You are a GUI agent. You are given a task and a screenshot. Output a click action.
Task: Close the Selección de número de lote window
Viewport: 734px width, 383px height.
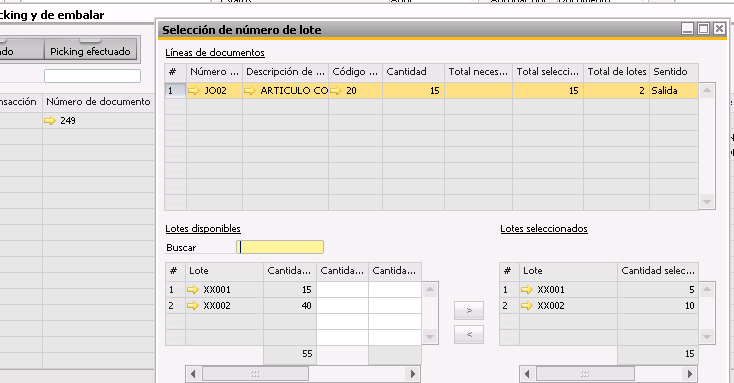(719, 29)
